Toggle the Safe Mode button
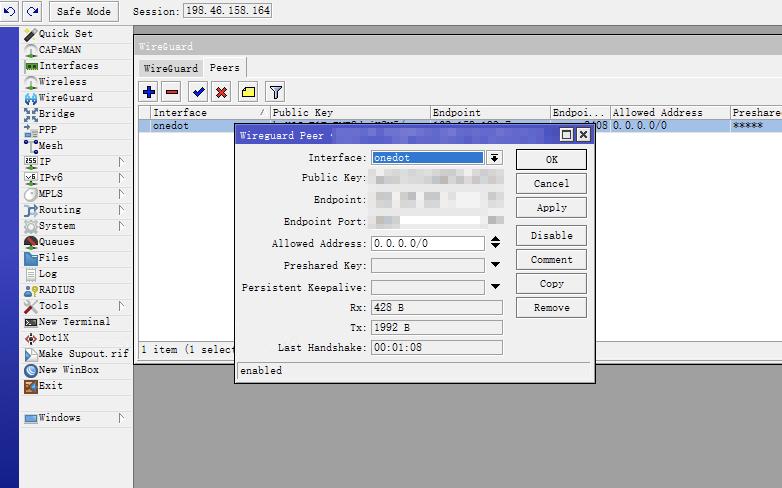782x488 pixels. click(84, 11)
